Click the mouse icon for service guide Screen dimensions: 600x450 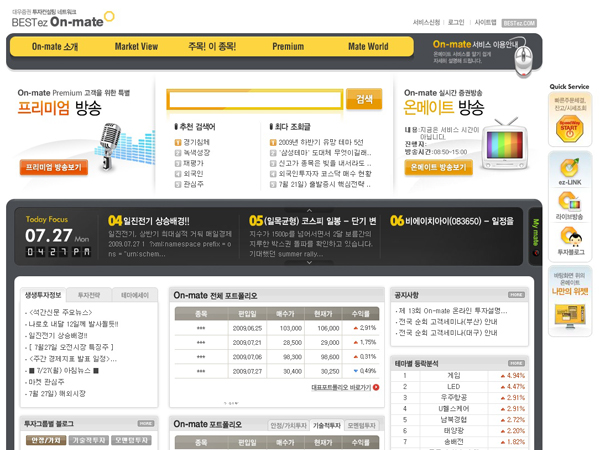[x=525, y=60]
